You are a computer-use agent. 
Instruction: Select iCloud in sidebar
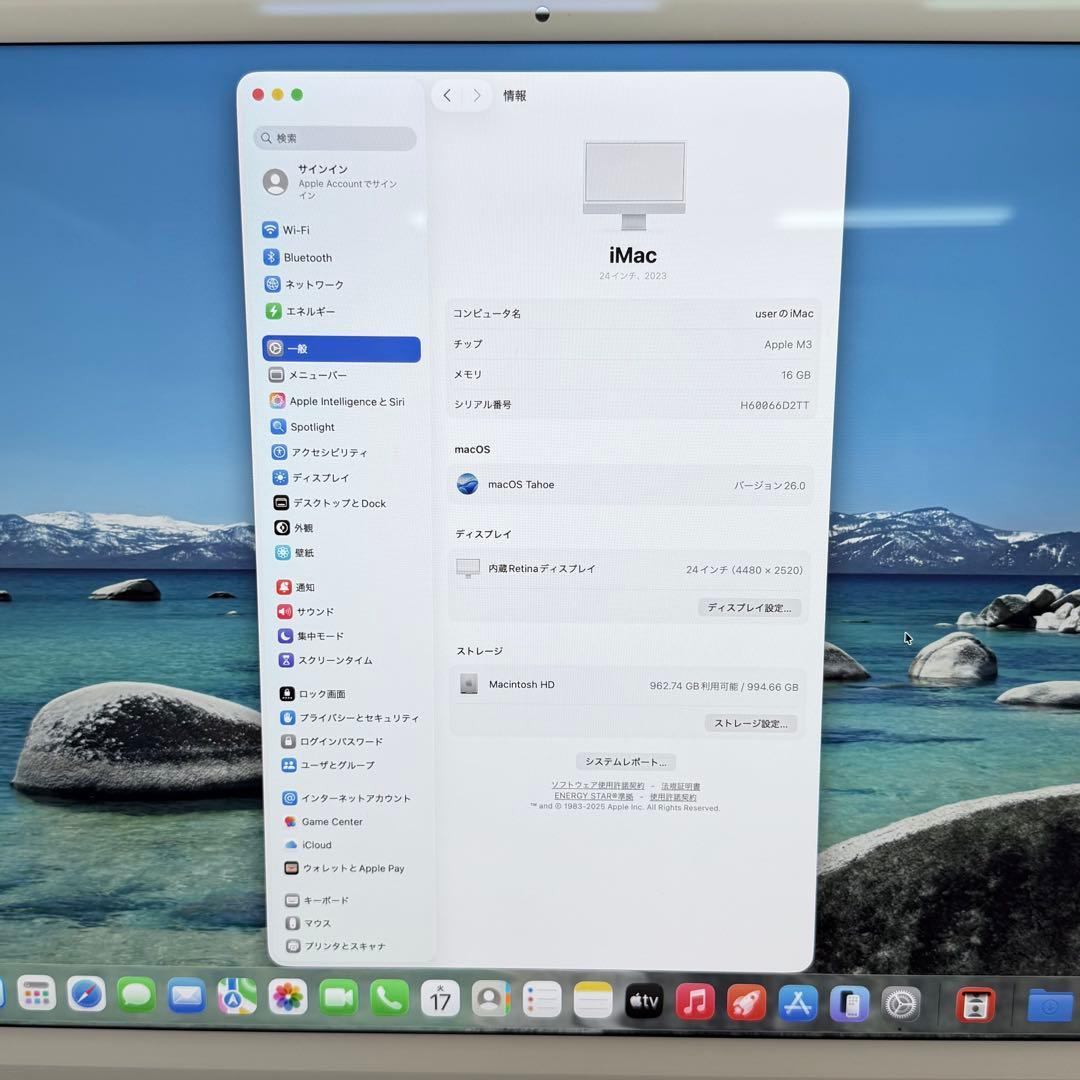(308, 844)
